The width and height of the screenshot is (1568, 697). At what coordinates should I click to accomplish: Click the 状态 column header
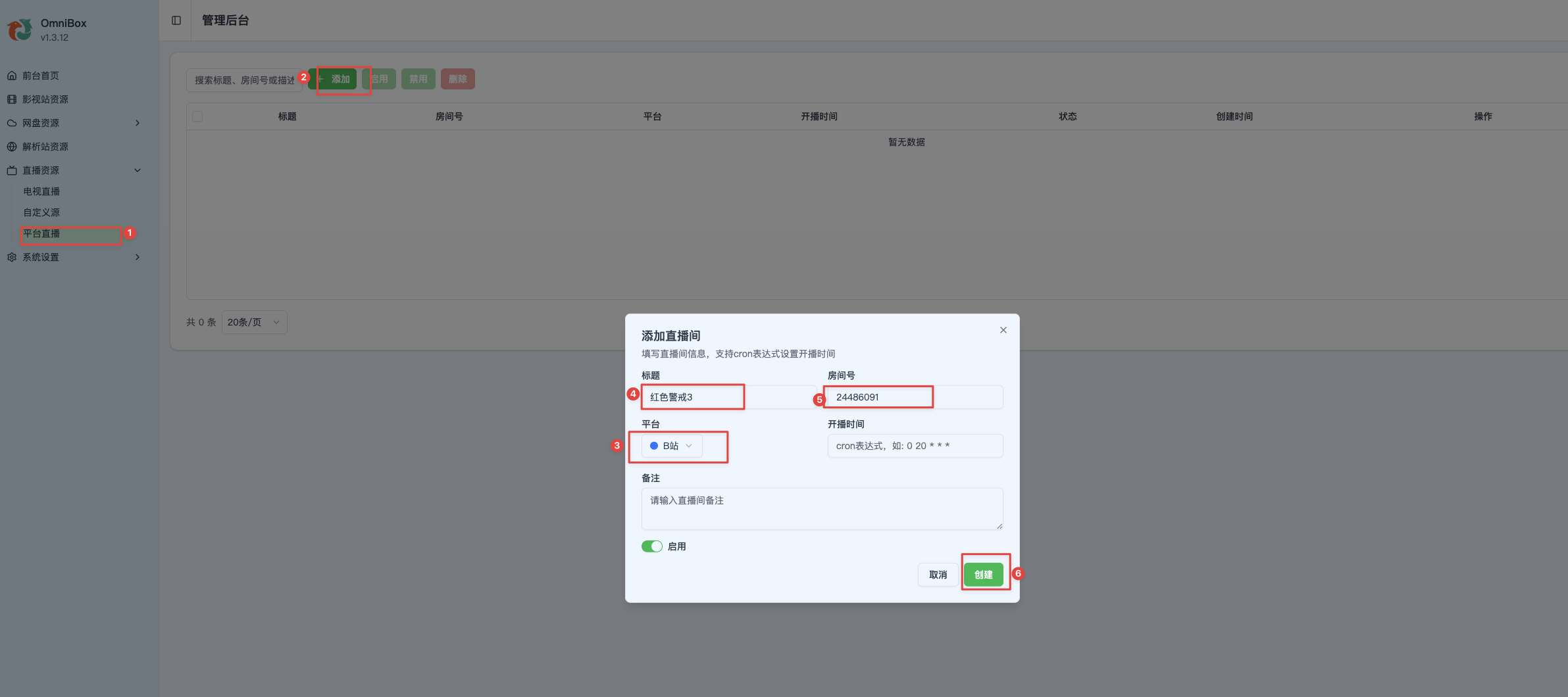(1068, 116)
